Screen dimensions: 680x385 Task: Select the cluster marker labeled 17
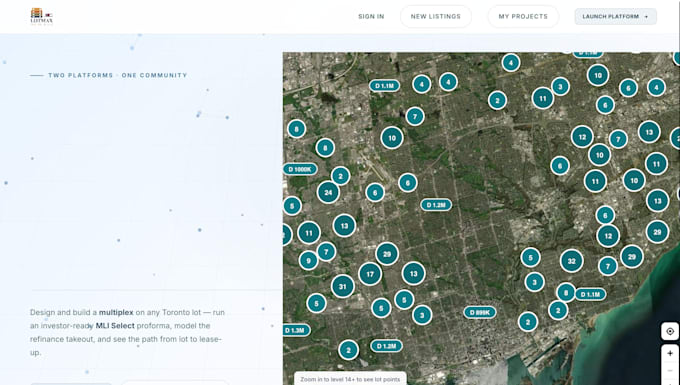tap(370, 274)
